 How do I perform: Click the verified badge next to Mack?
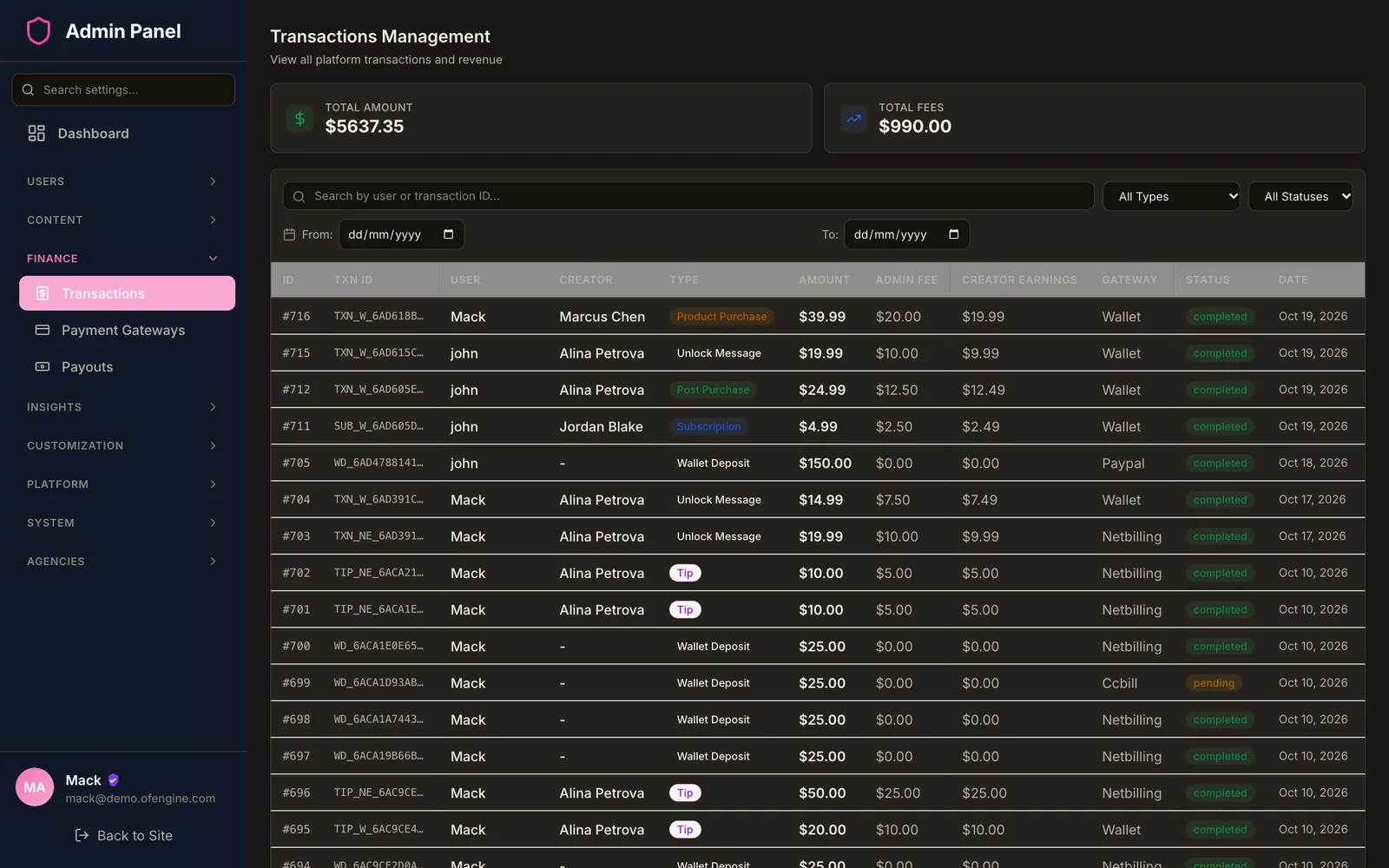click(114, 779)
